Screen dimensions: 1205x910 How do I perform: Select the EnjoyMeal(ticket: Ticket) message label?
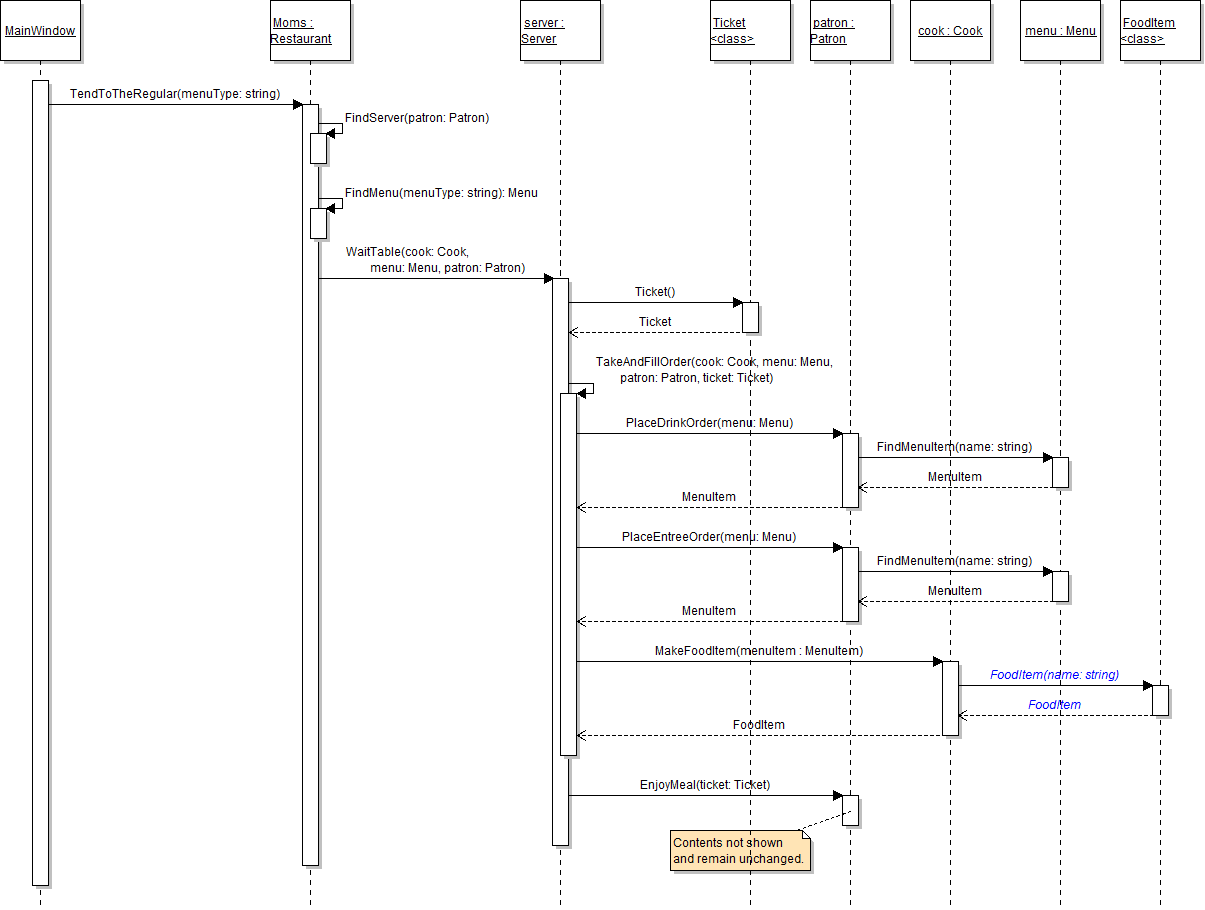(705, 785)
